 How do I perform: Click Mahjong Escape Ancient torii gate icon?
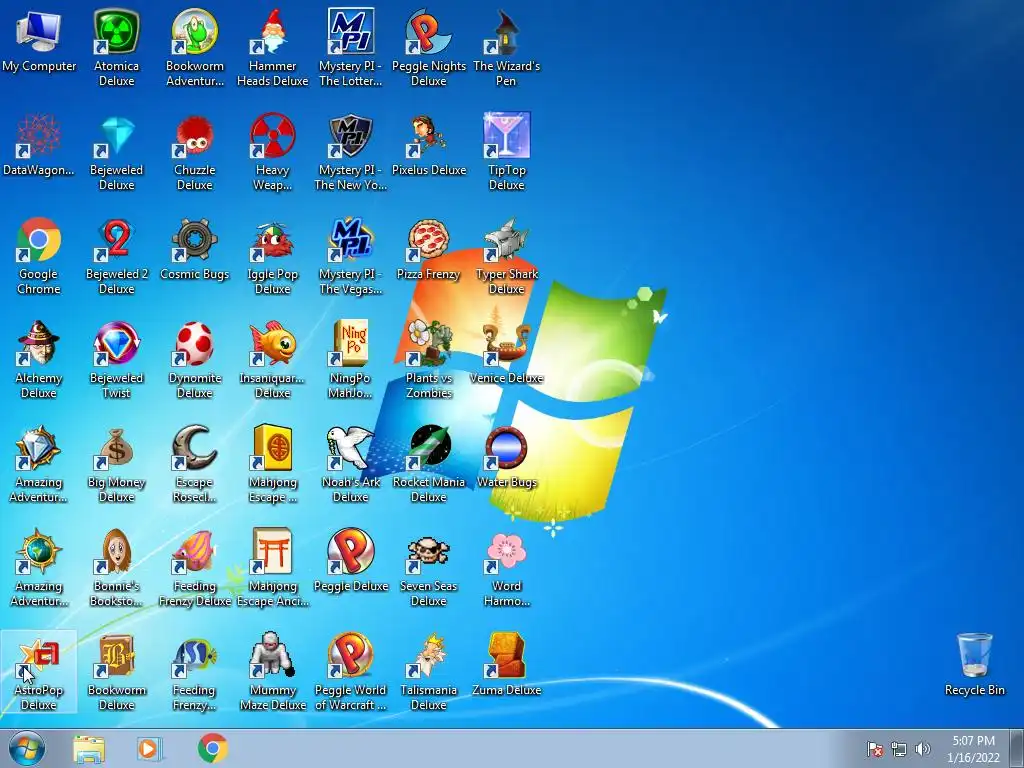272,551
